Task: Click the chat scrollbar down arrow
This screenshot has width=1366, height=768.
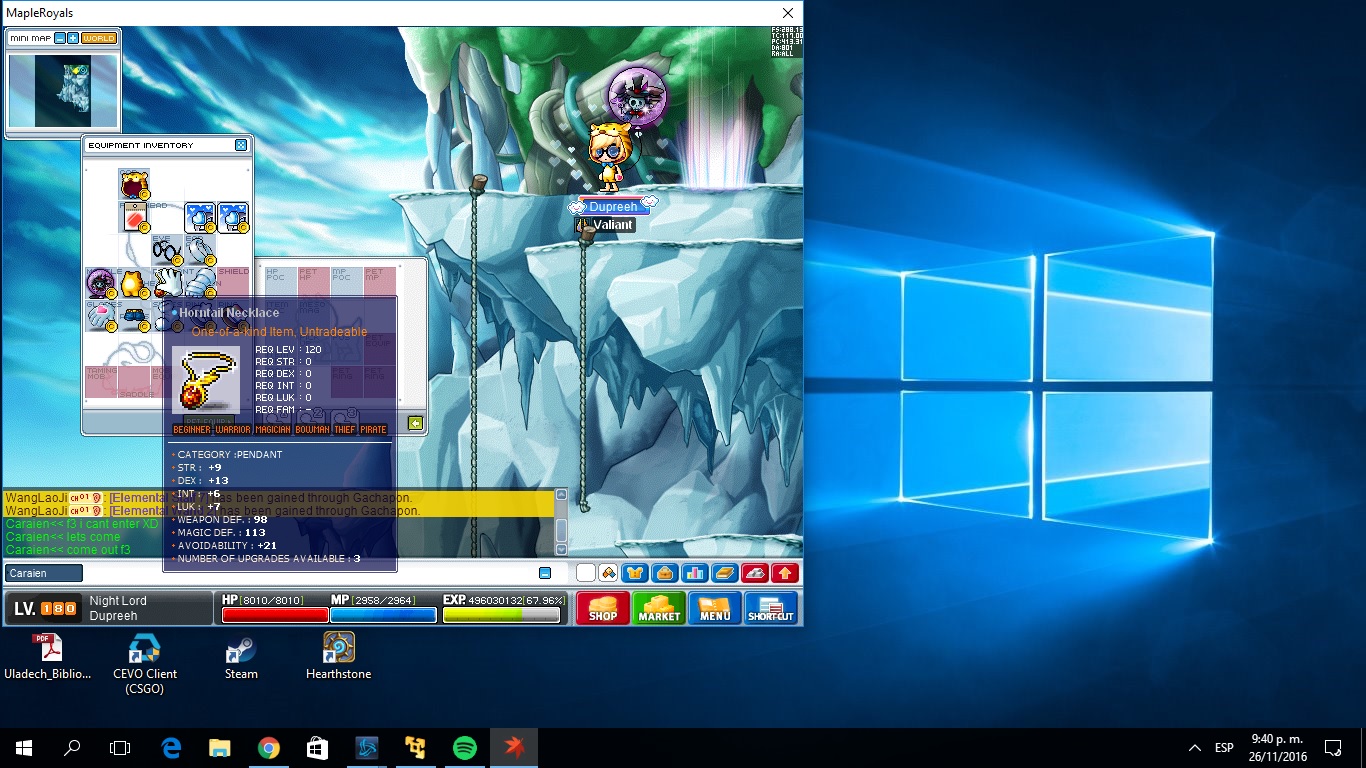Action: tap(561, 549)
